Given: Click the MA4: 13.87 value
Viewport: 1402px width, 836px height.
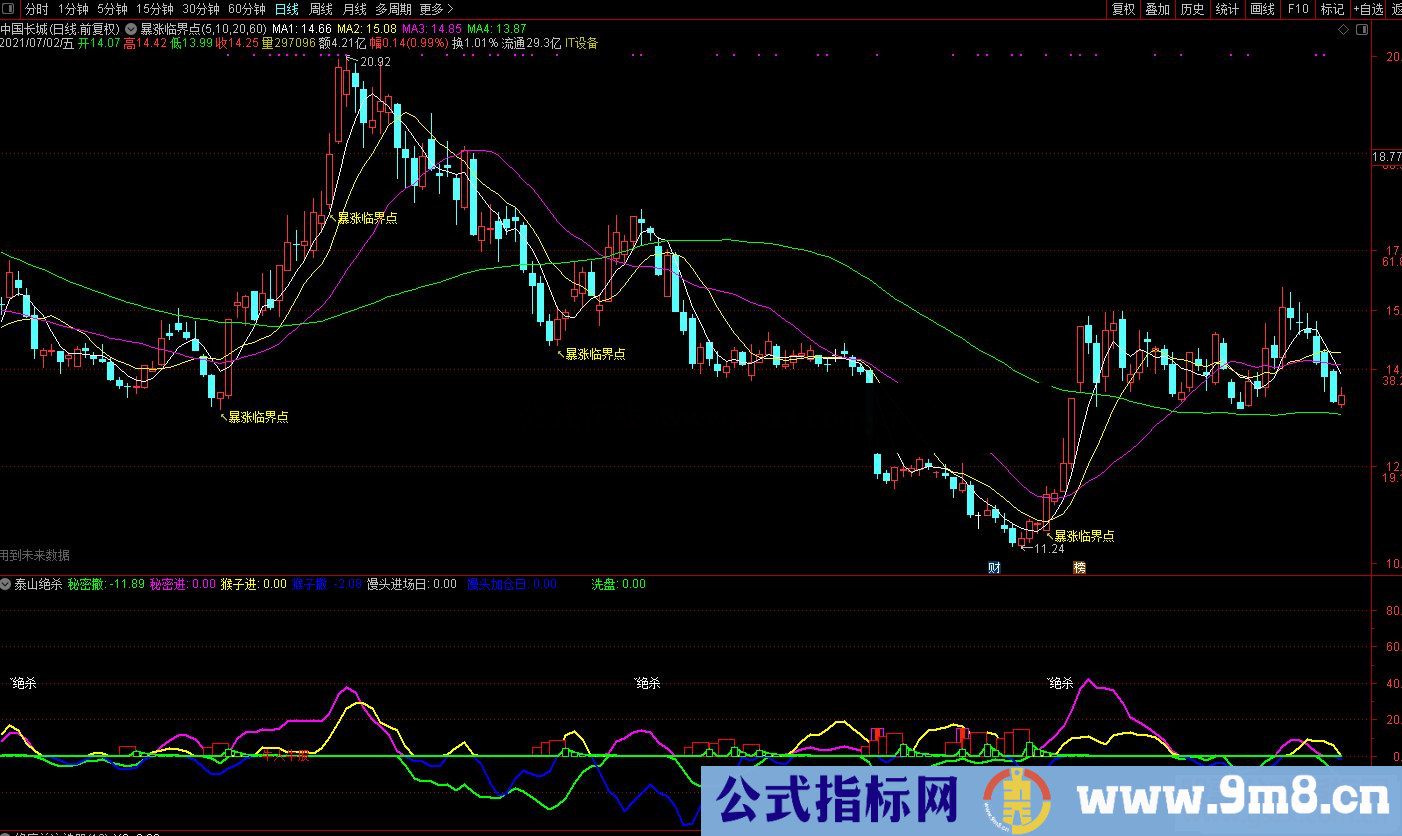Looking at the screenshot, I should click(497, 29).
